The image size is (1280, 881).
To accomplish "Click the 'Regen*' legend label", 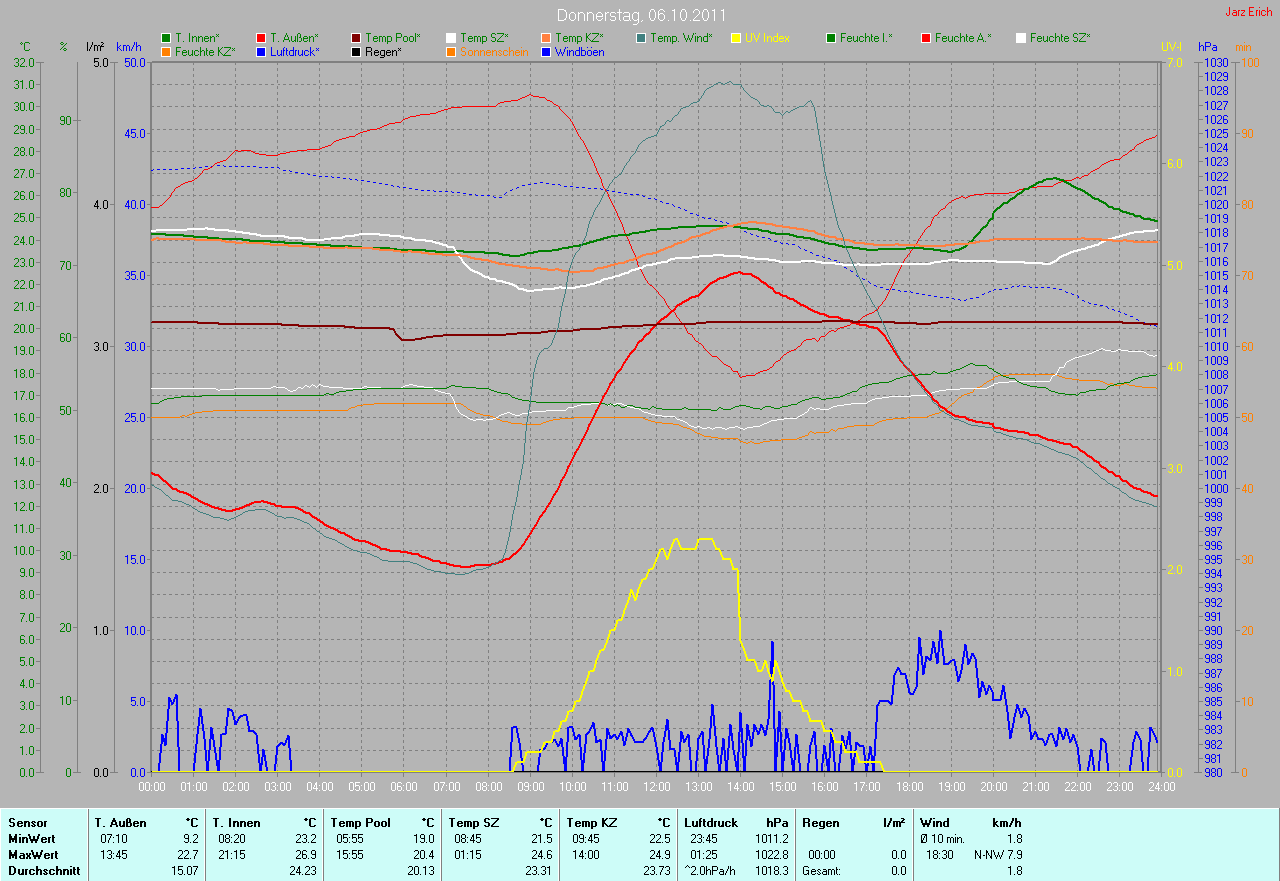I will point(383,51).
